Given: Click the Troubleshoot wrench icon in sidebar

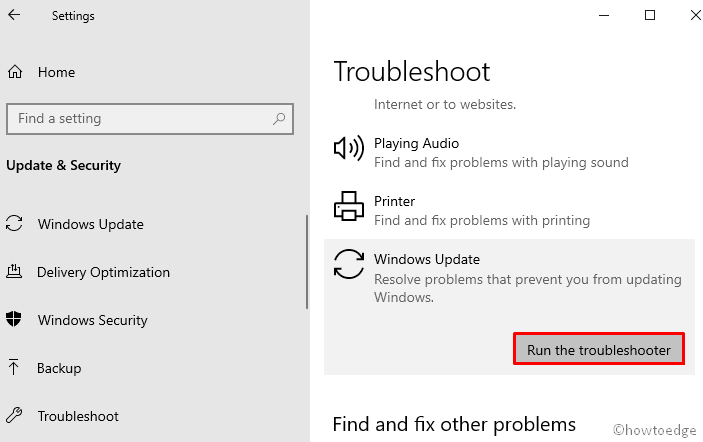Looking at the screenshot, I should click(14, 416).
